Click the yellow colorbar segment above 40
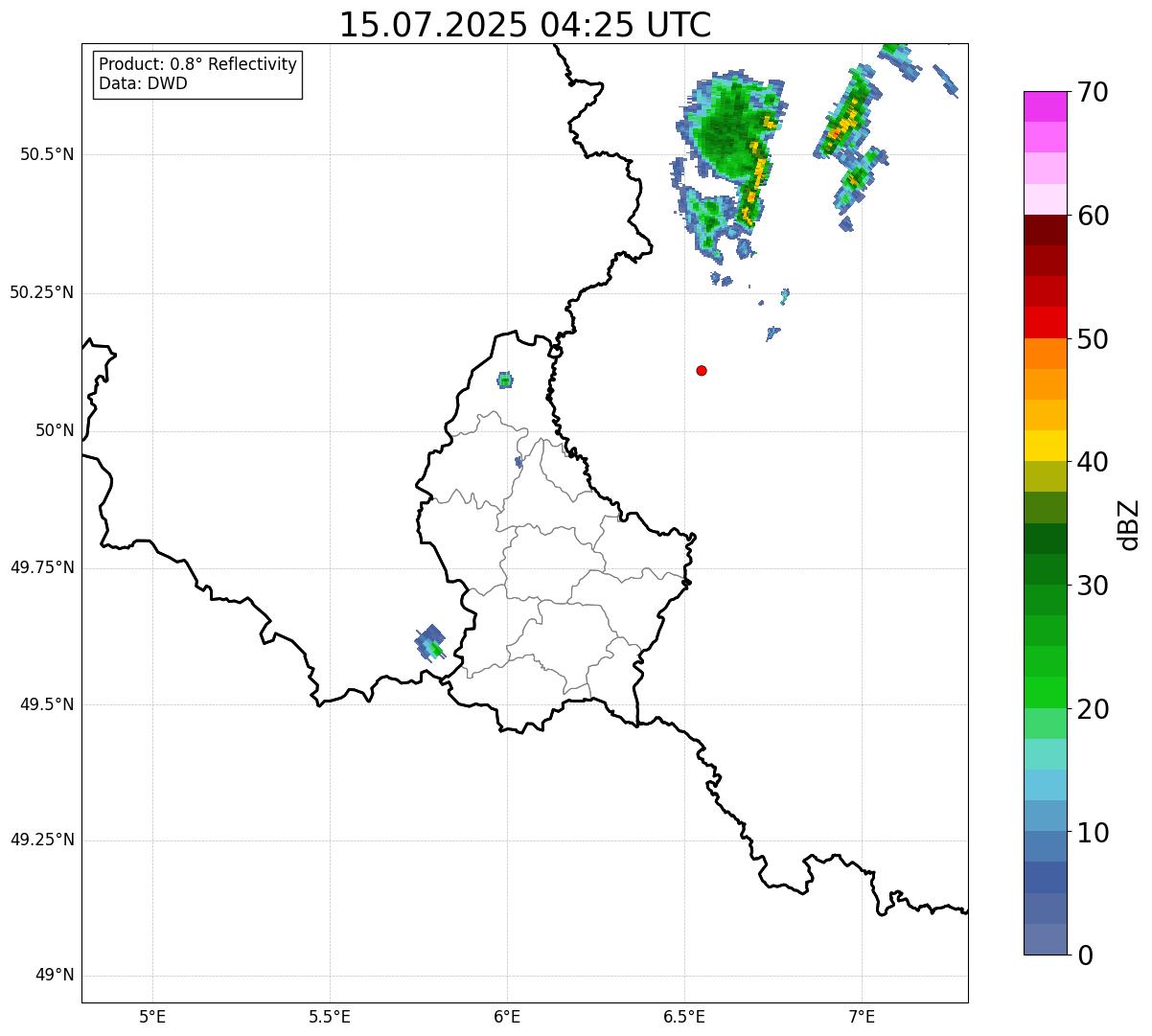Viewport: 1152px width, 1036px height. tap(1046, 446)
